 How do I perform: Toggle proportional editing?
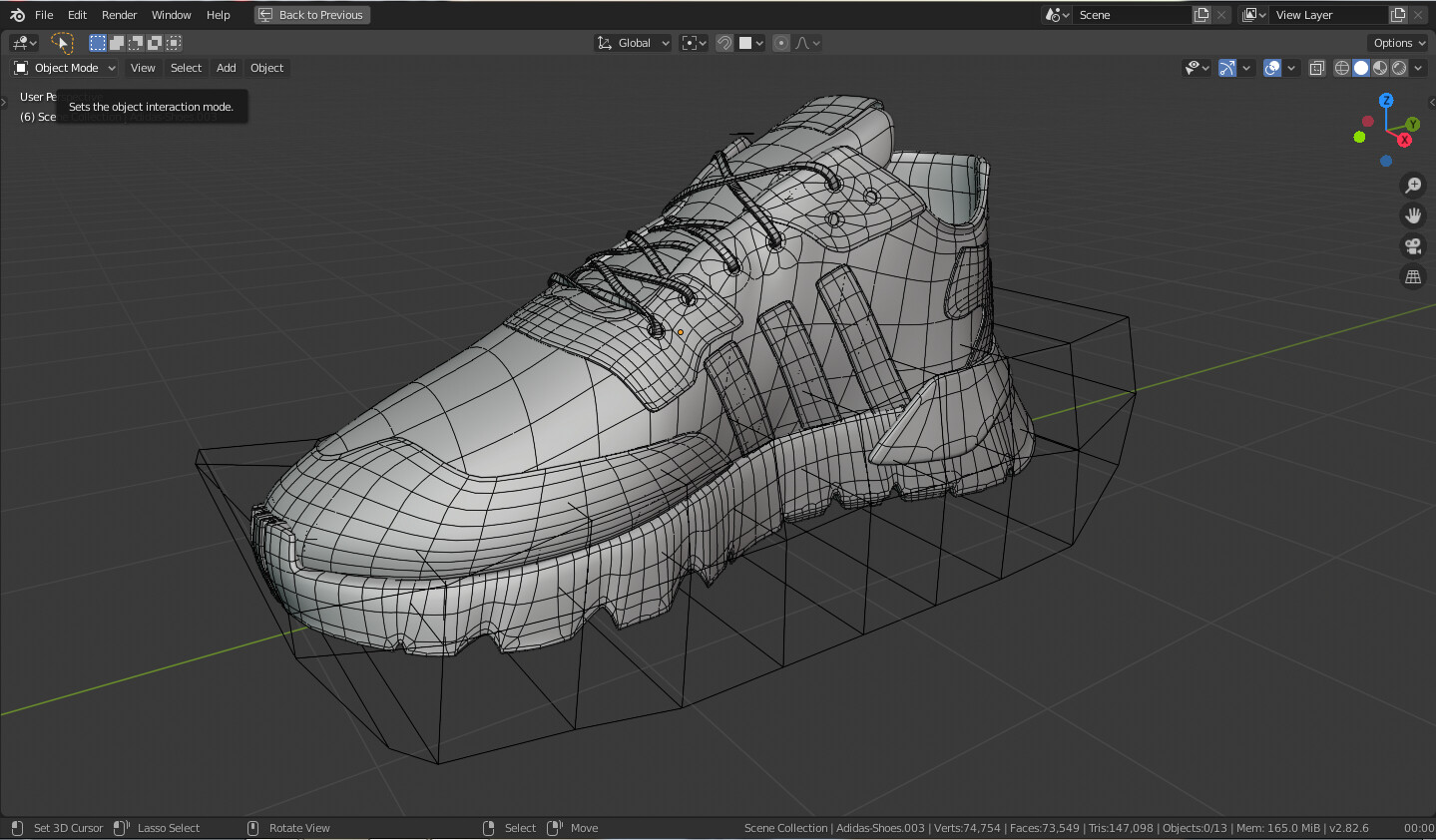click(781, 43)
